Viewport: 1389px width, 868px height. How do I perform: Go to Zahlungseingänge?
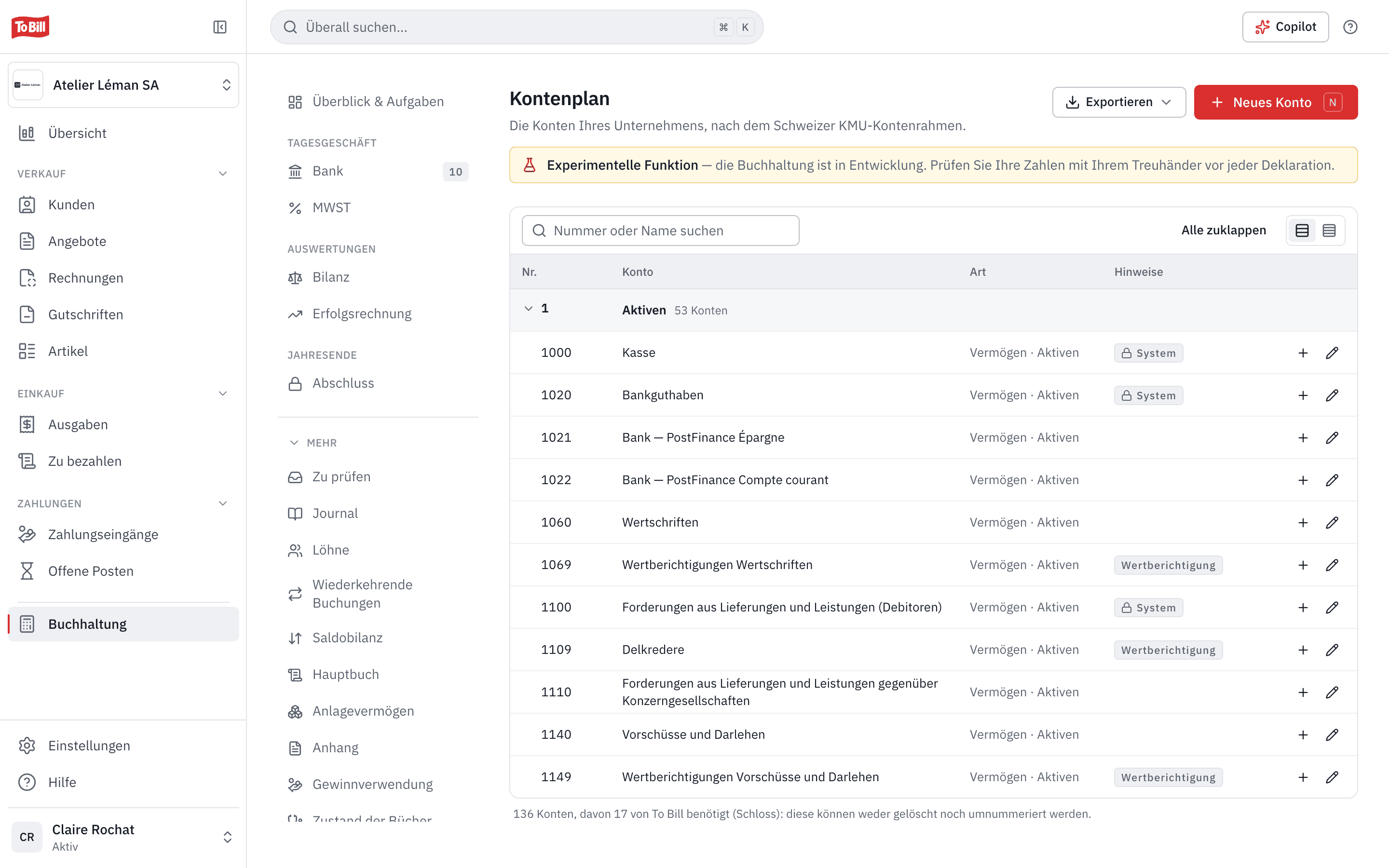click(x=123, y=534)
